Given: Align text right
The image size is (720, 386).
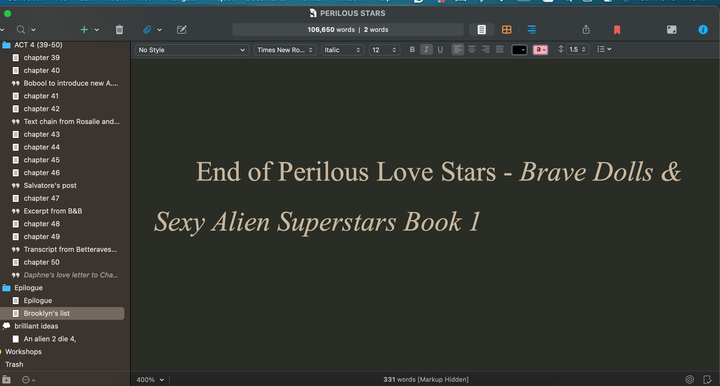Looking at the screenshot, I should (x=486, y=50).
